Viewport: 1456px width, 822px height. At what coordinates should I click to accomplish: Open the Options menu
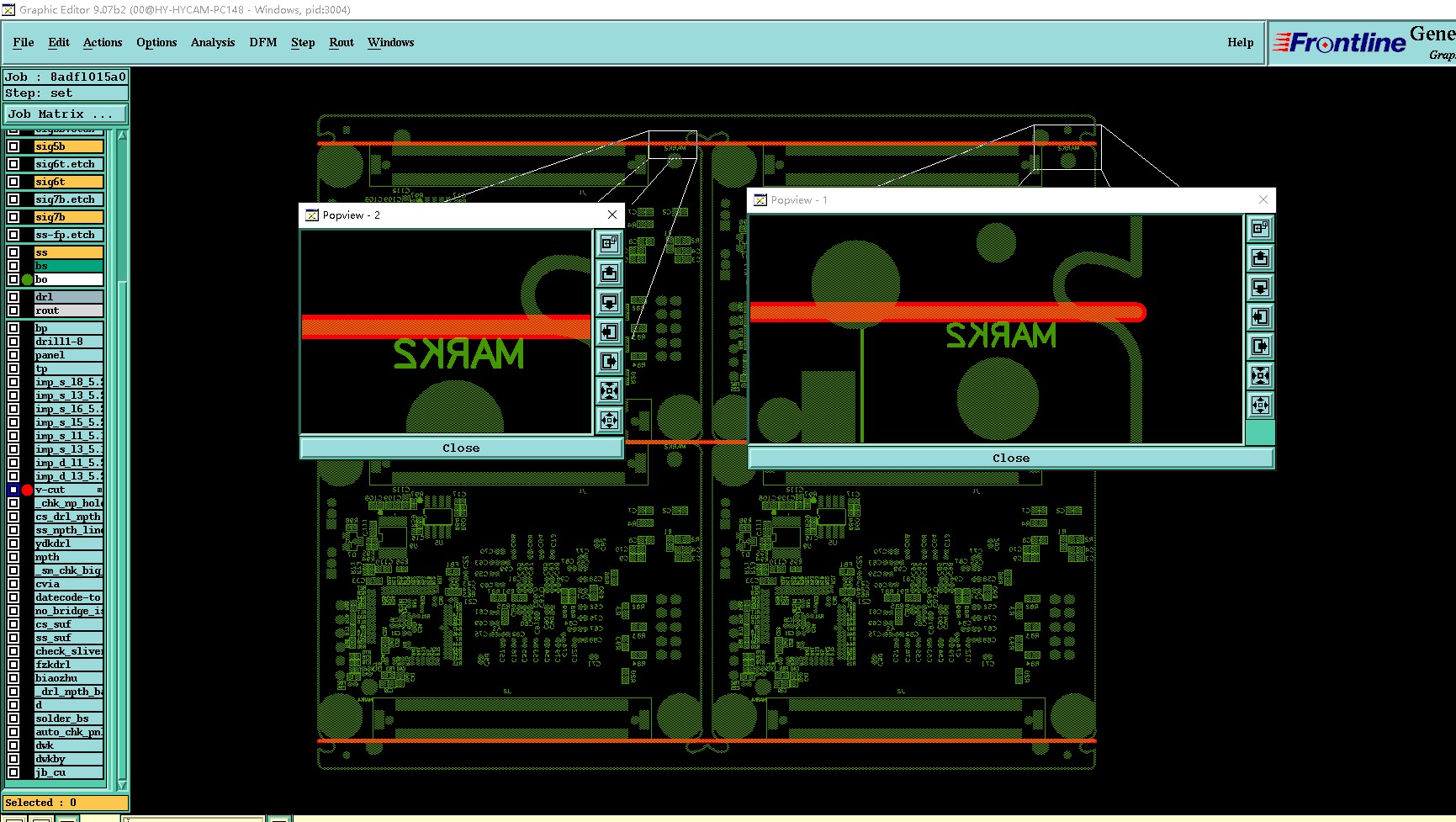point(156,42)
